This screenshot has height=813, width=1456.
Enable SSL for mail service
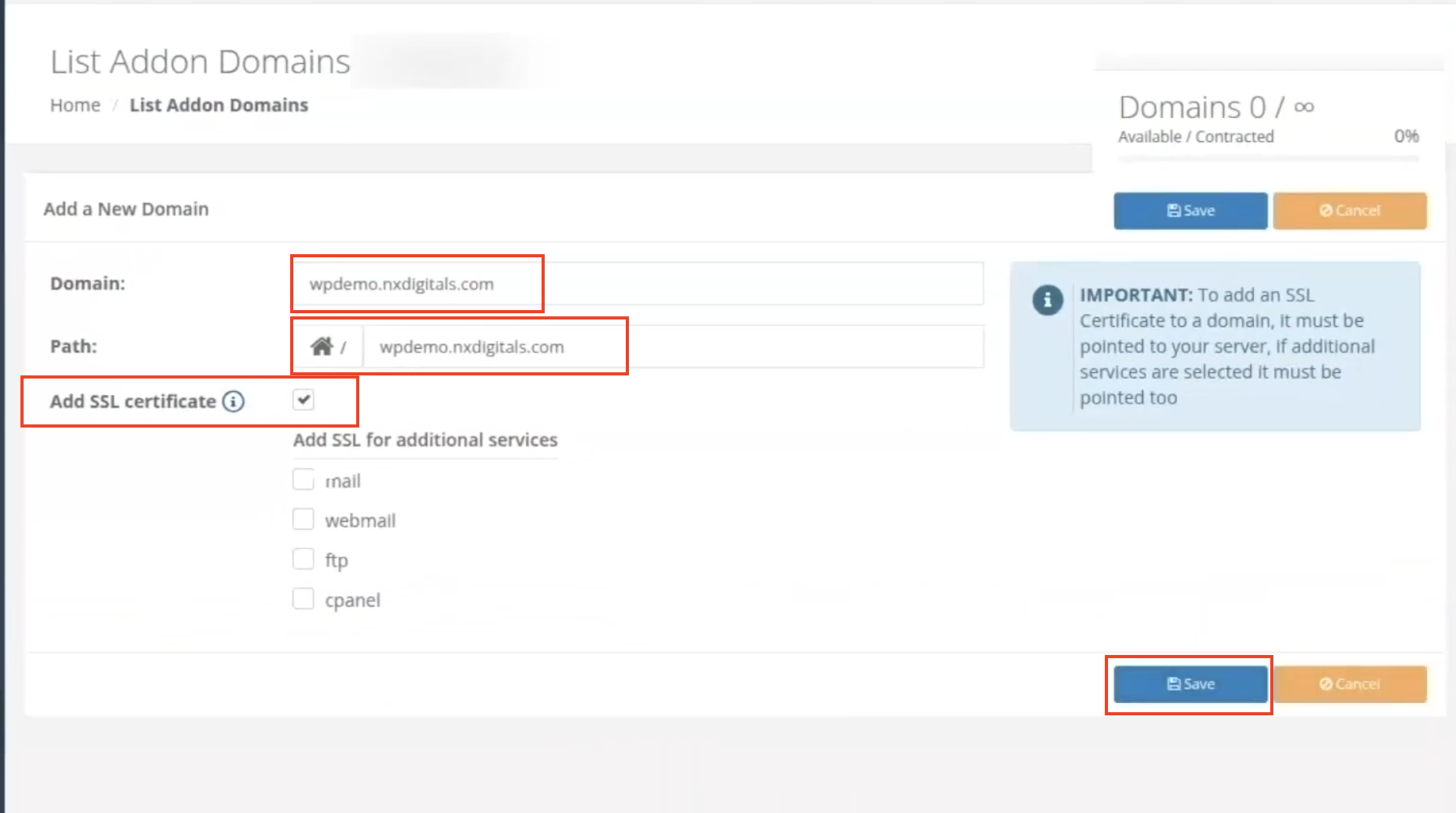click(303, 479)
